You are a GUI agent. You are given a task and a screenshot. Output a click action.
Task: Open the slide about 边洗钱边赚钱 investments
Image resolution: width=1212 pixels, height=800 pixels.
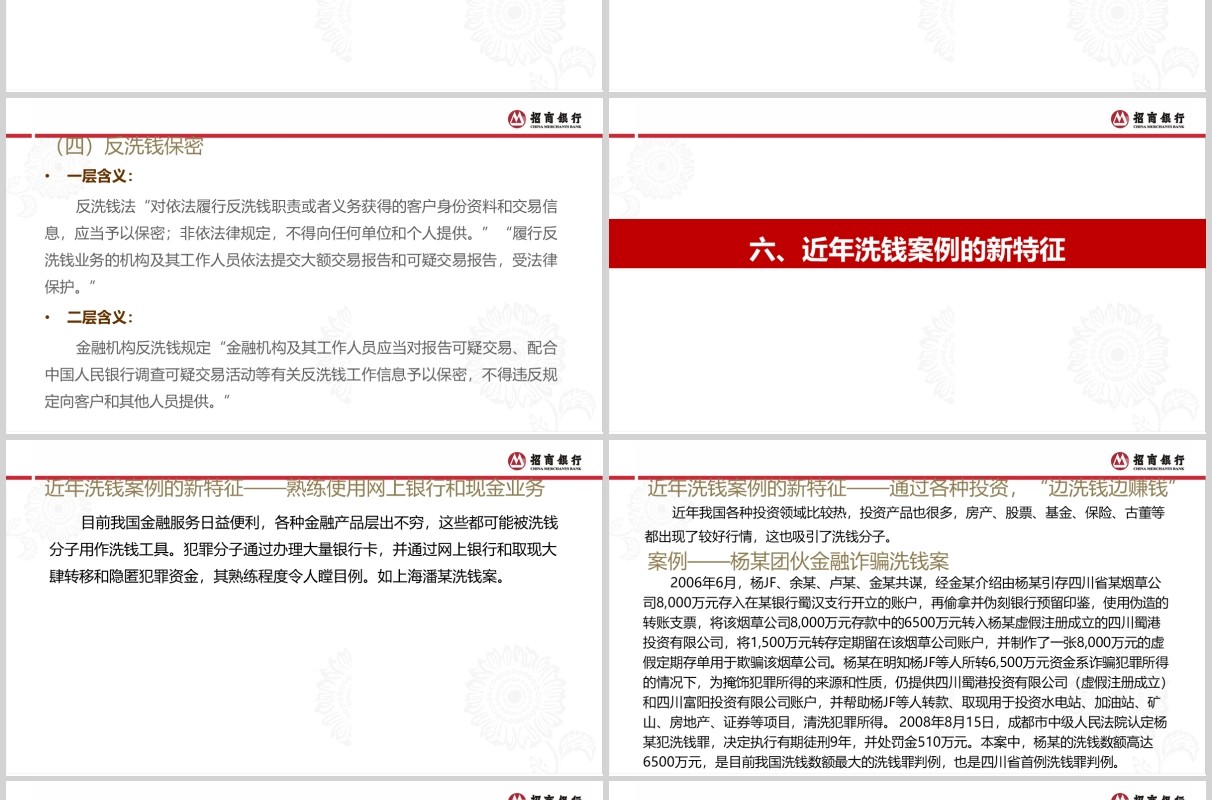(907, 608)
